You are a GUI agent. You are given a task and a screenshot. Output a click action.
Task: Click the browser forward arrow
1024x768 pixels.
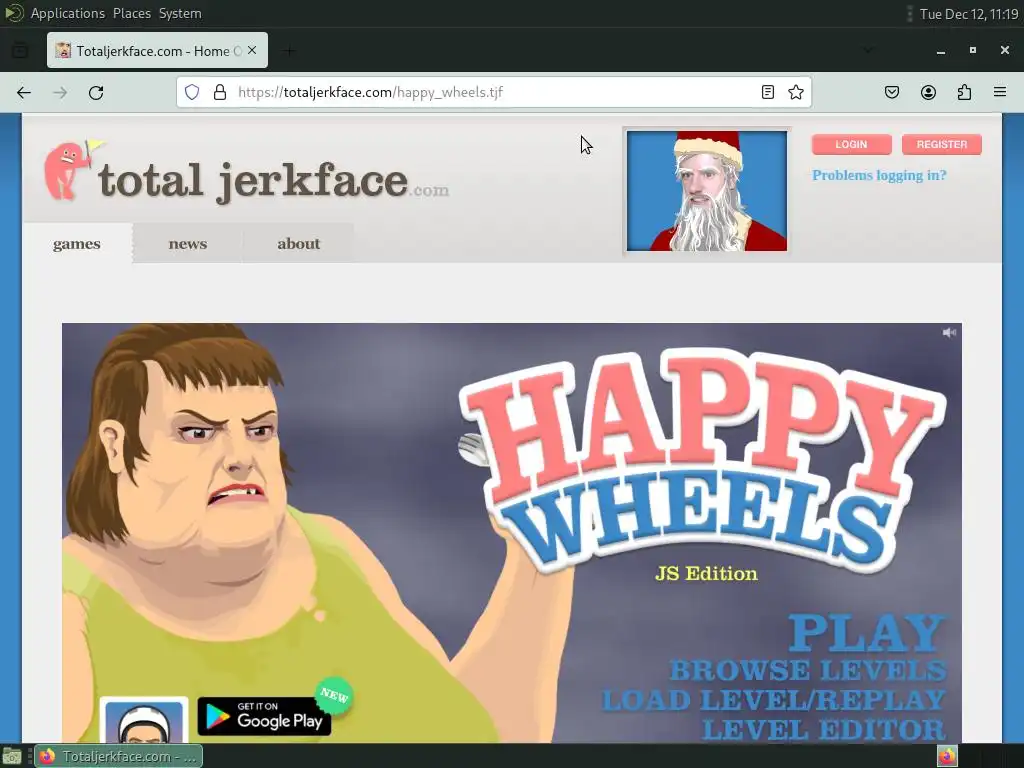click(60, 93)
